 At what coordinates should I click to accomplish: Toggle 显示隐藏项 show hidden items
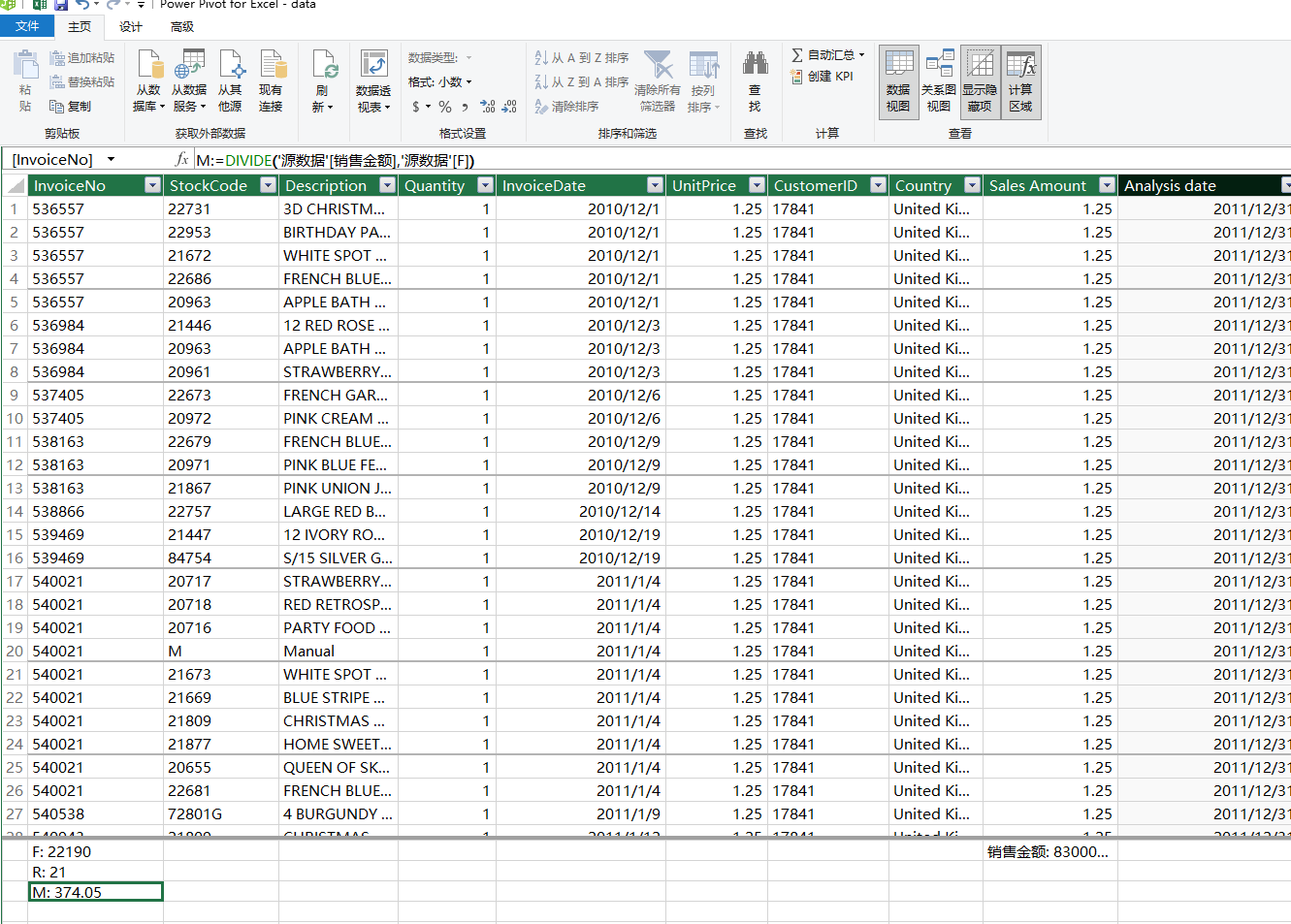[x=980, y=82]
